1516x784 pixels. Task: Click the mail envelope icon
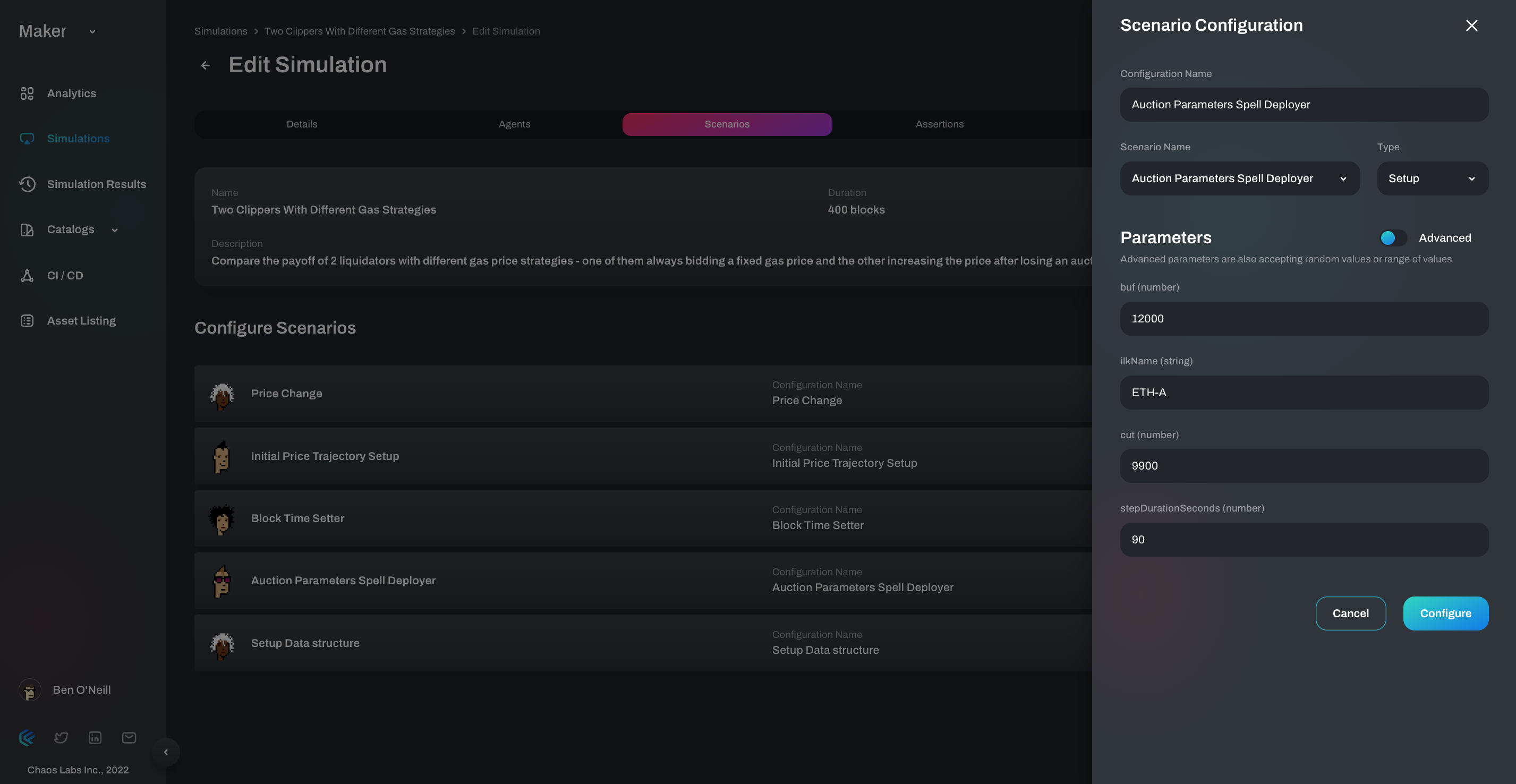[x=129, y=737]
